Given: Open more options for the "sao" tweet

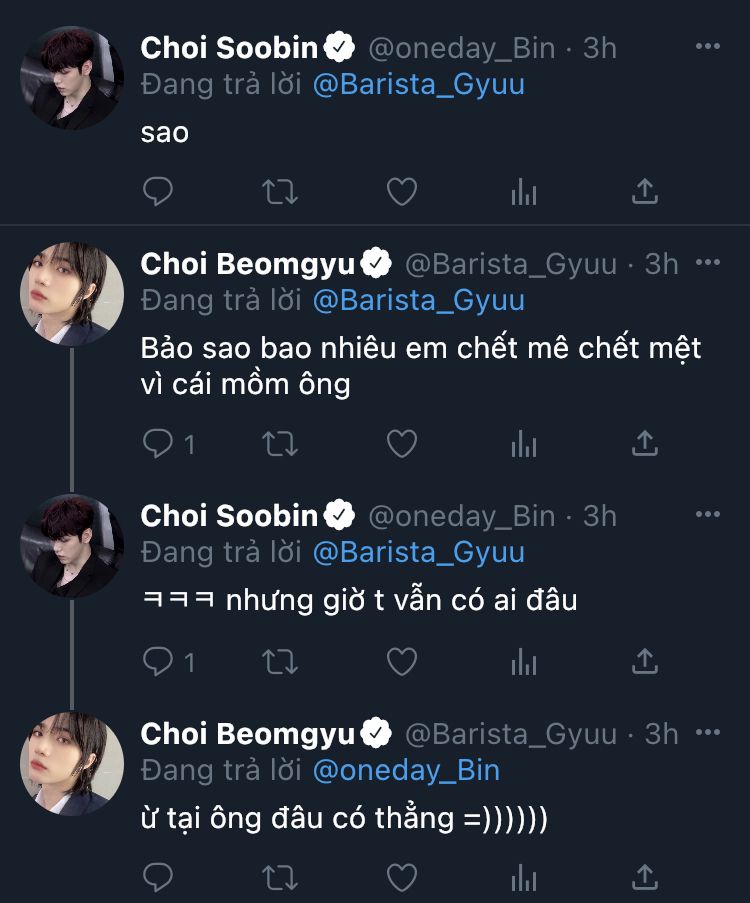Looking at the screenshot, I should tap(707, 47).
